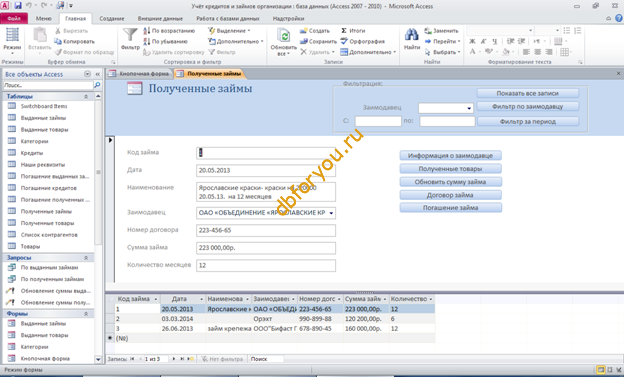Click the Дата field containing 20.05.2013
The width and height of the screenshot is (624, 377).
tap(265, 170)
